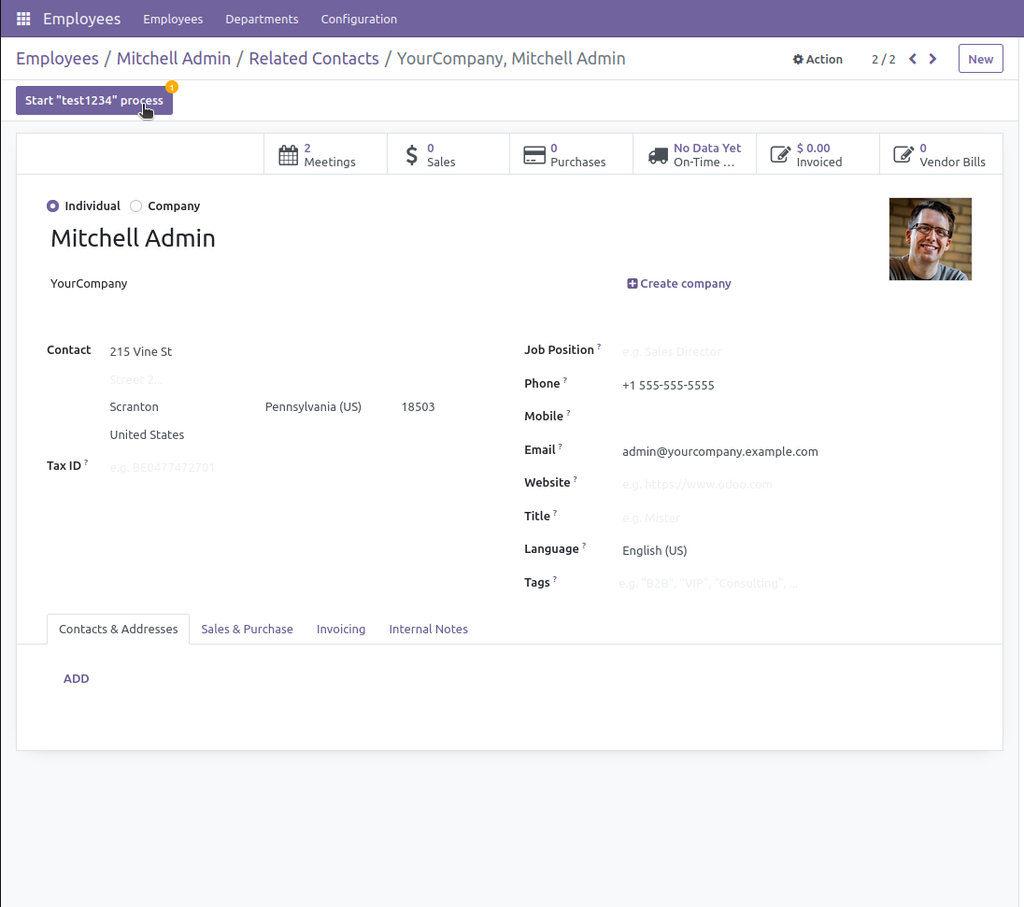Click the New record button
The width and height of the screenshot is (1024, 907).
[980, 59]
